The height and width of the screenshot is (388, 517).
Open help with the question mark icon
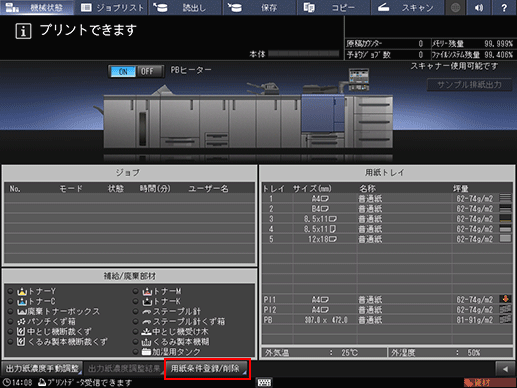[x=504, y=7]
